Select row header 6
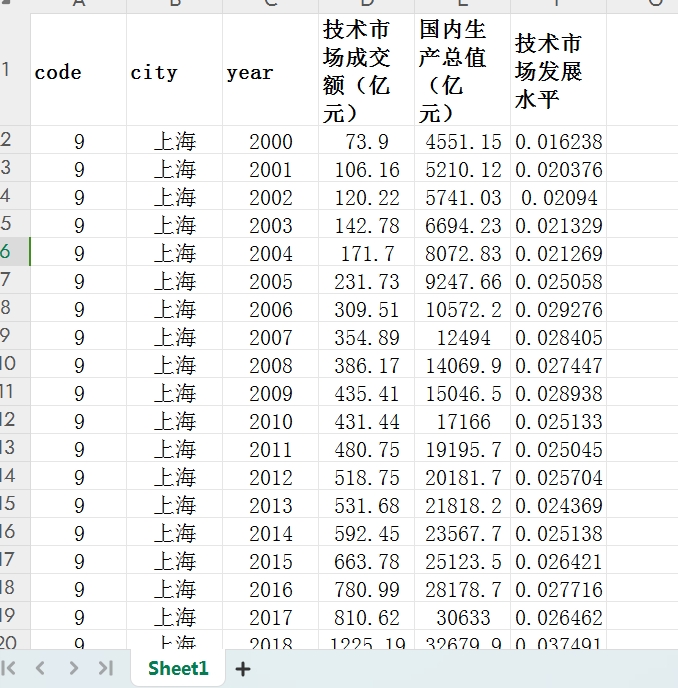The image size is (678, 688). click(15, 251)
